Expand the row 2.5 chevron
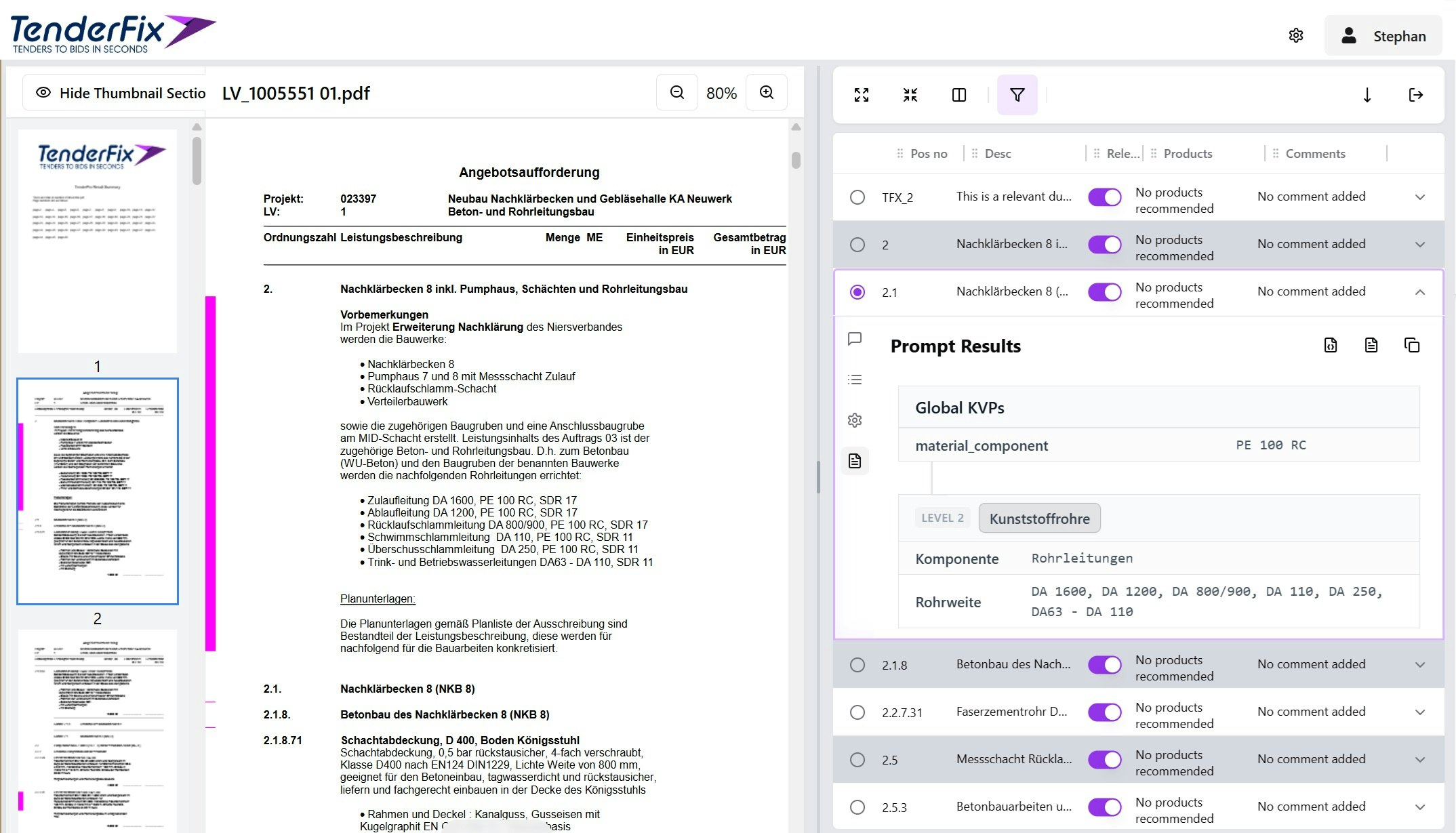1456x833 pixels. click(x=1419, y=760)
